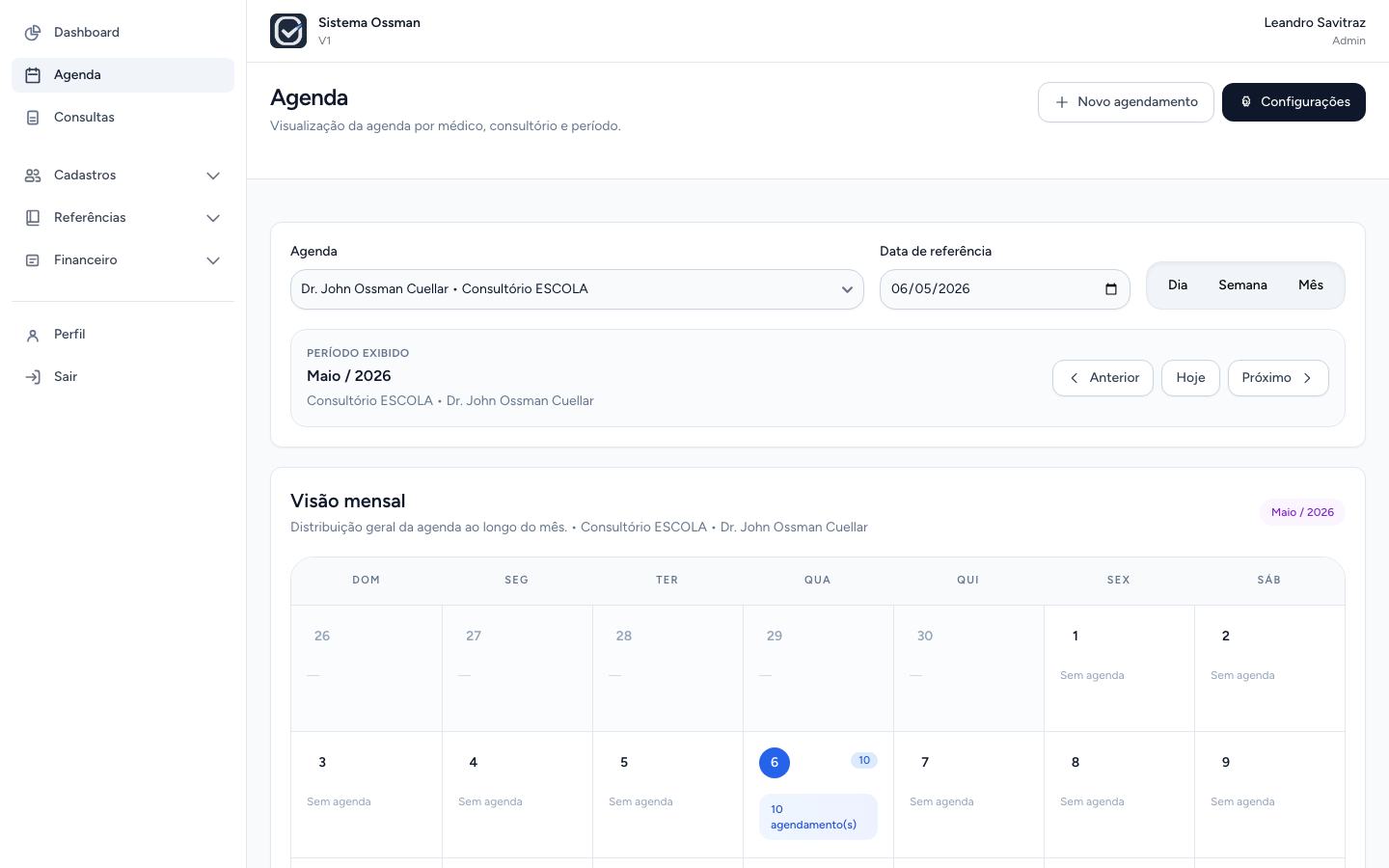
Task: Click the plus icon in Novo agendamento
Action: point(1062,102)
